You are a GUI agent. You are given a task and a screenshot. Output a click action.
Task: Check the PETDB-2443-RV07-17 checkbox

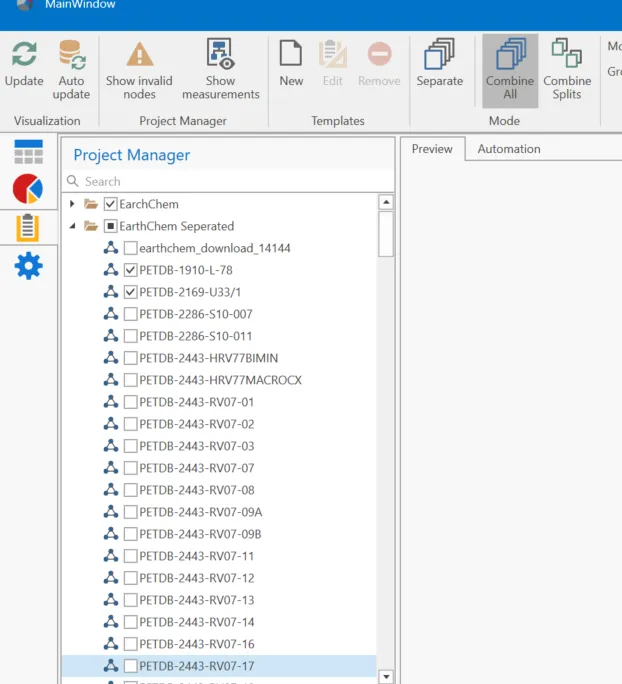point(130,666)
